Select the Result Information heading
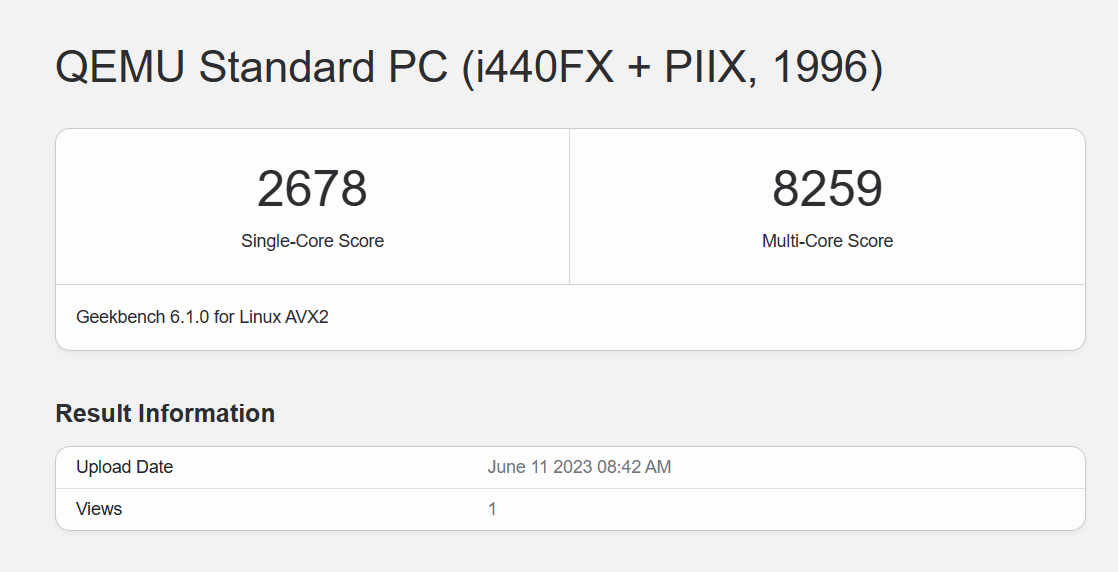This screenshot has height=572, width=1118. (165, 413)
